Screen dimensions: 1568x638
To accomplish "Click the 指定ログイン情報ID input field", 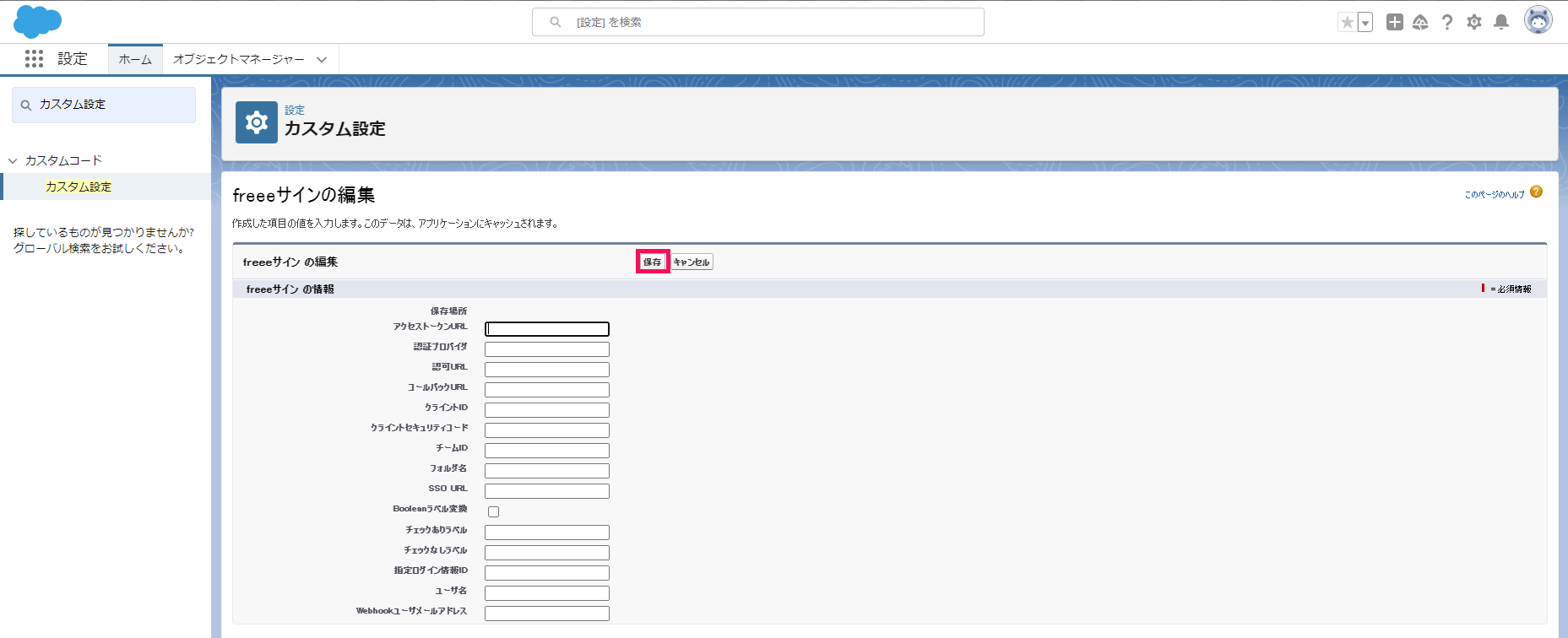I will 547,573.
